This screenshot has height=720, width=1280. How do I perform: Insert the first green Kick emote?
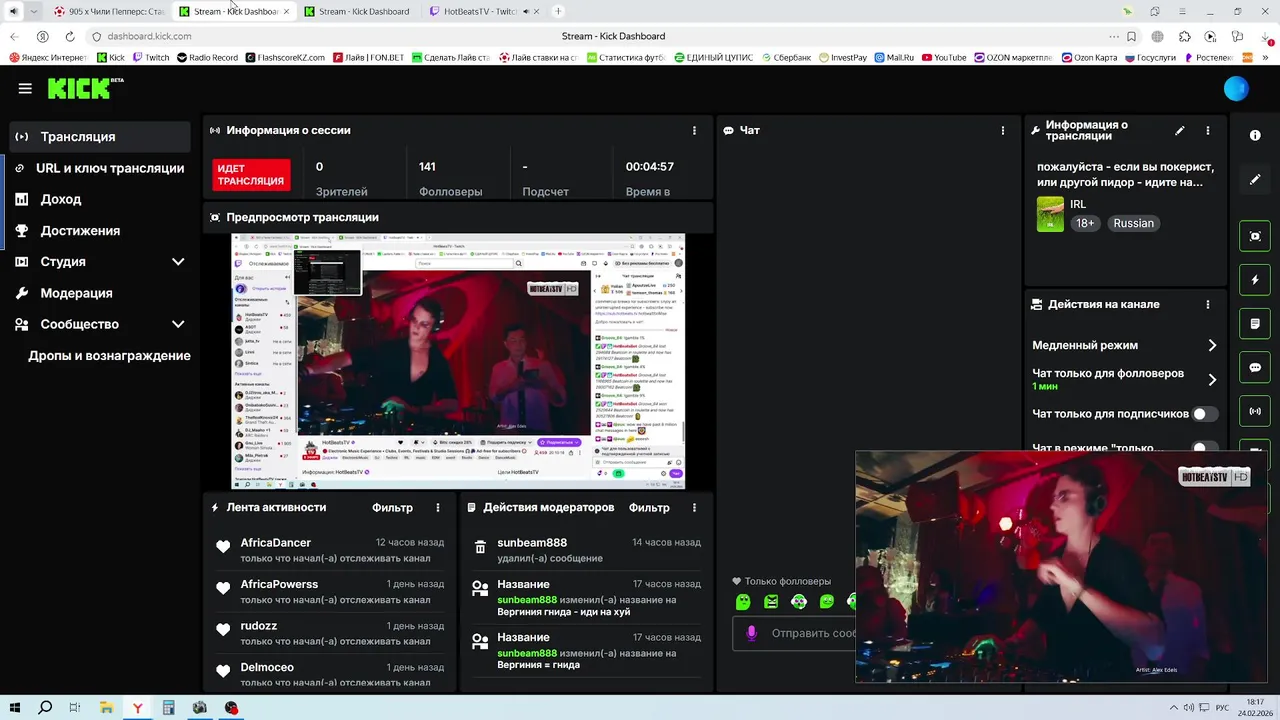click(x=743, y=601)
